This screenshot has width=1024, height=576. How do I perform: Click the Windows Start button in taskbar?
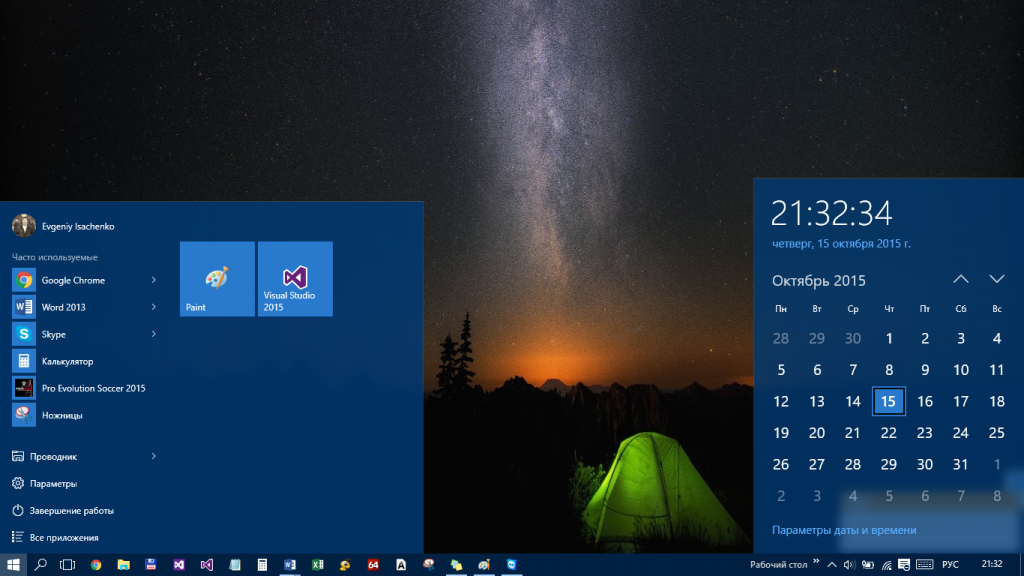[x=13, y=564]
